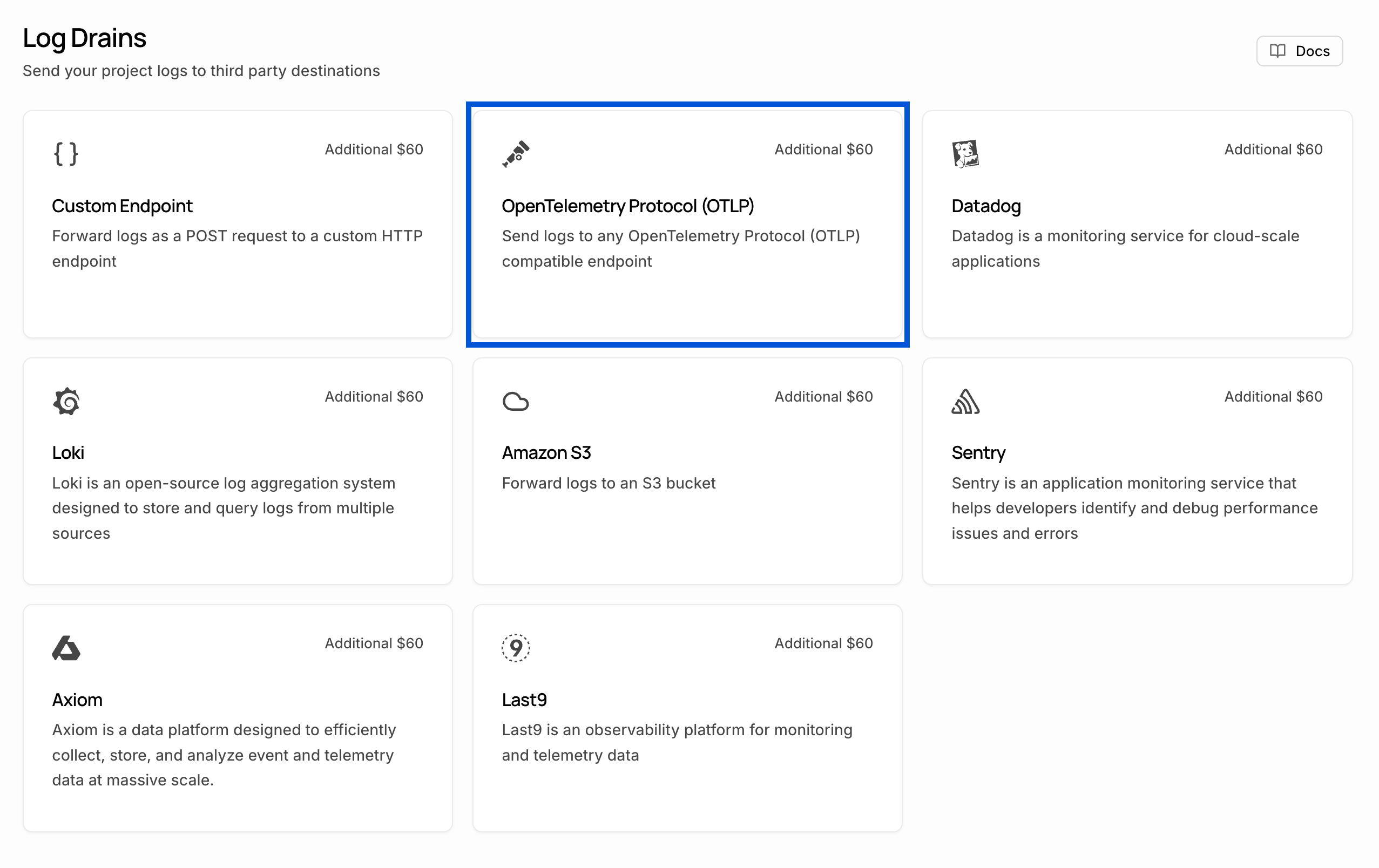The image size is (1379, 868).
Task: Pick the Sentry card title
Action: pos(978,453)
